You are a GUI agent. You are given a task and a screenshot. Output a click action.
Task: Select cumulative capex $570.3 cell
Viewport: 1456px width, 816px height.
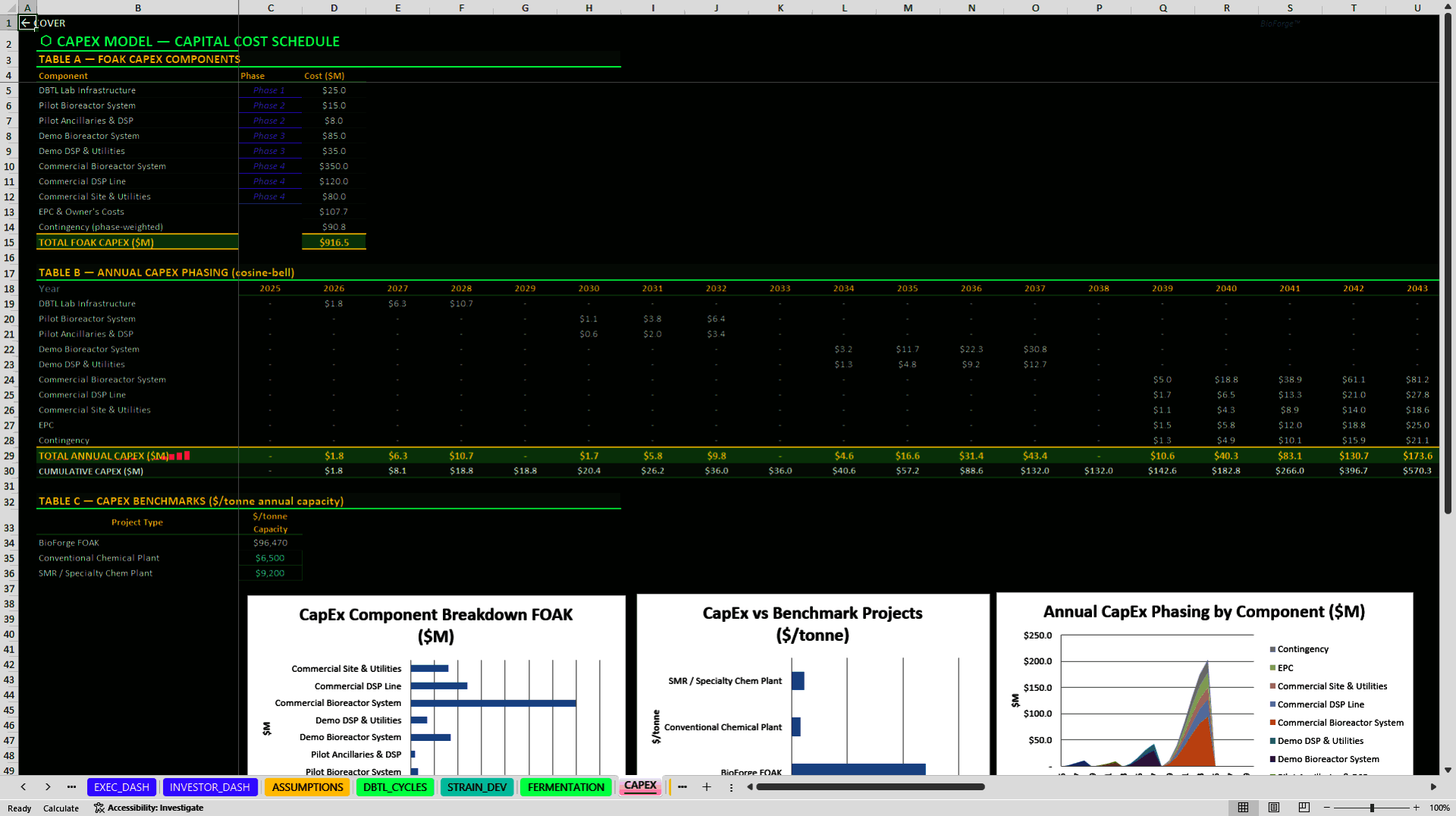pyautogui.click(x=1417, y=471)
